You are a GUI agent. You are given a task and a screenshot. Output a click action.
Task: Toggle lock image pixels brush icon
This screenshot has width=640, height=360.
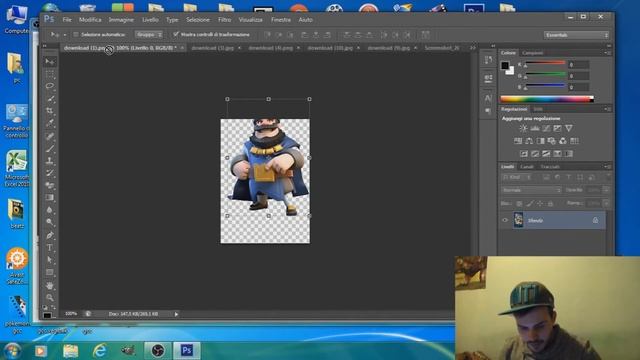529,203
